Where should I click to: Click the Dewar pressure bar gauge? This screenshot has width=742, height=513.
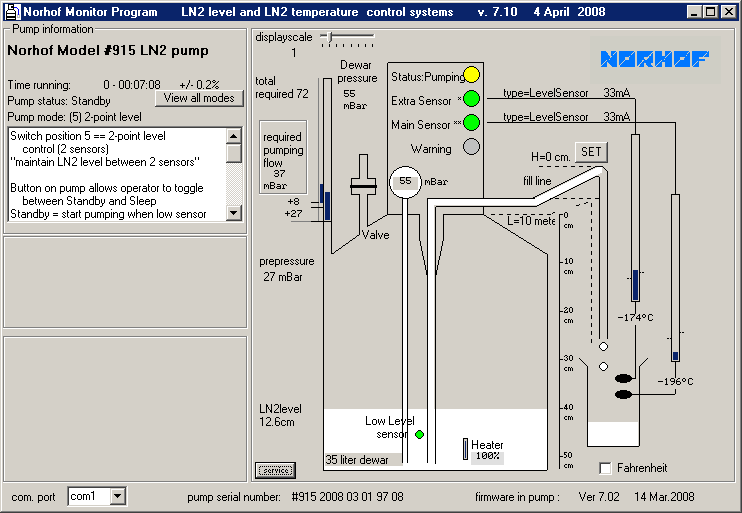click(327, 150)
